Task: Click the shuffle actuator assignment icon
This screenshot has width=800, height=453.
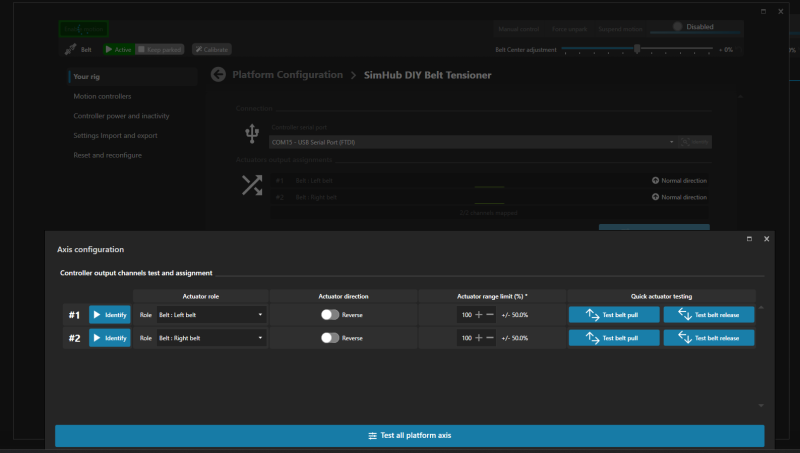Action: click(252, 185)
